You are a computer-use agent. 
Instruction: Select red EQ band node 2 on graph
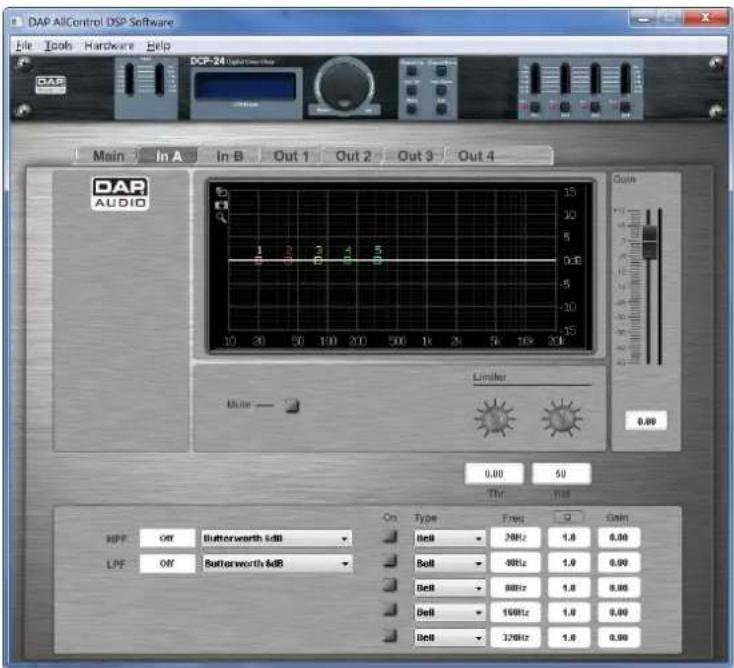(x=288, y=260)
